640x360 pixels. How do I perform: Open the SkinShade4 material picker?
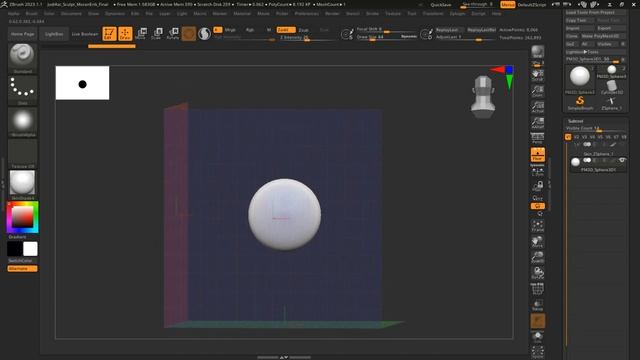click(x=22, y=185)
